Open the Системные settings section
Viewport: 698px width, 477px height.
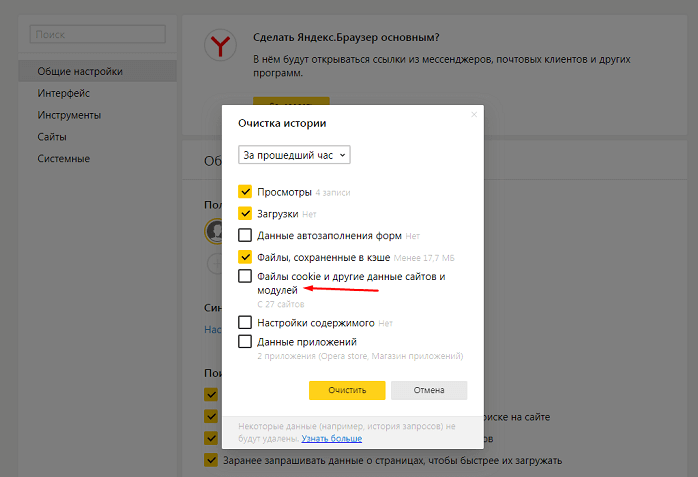click(64, 158)
